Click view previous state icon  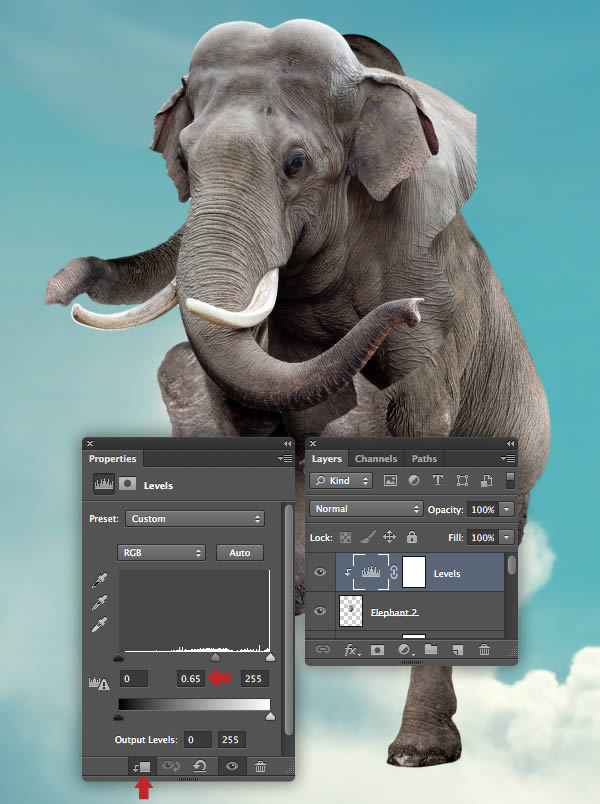pos(171,767)
